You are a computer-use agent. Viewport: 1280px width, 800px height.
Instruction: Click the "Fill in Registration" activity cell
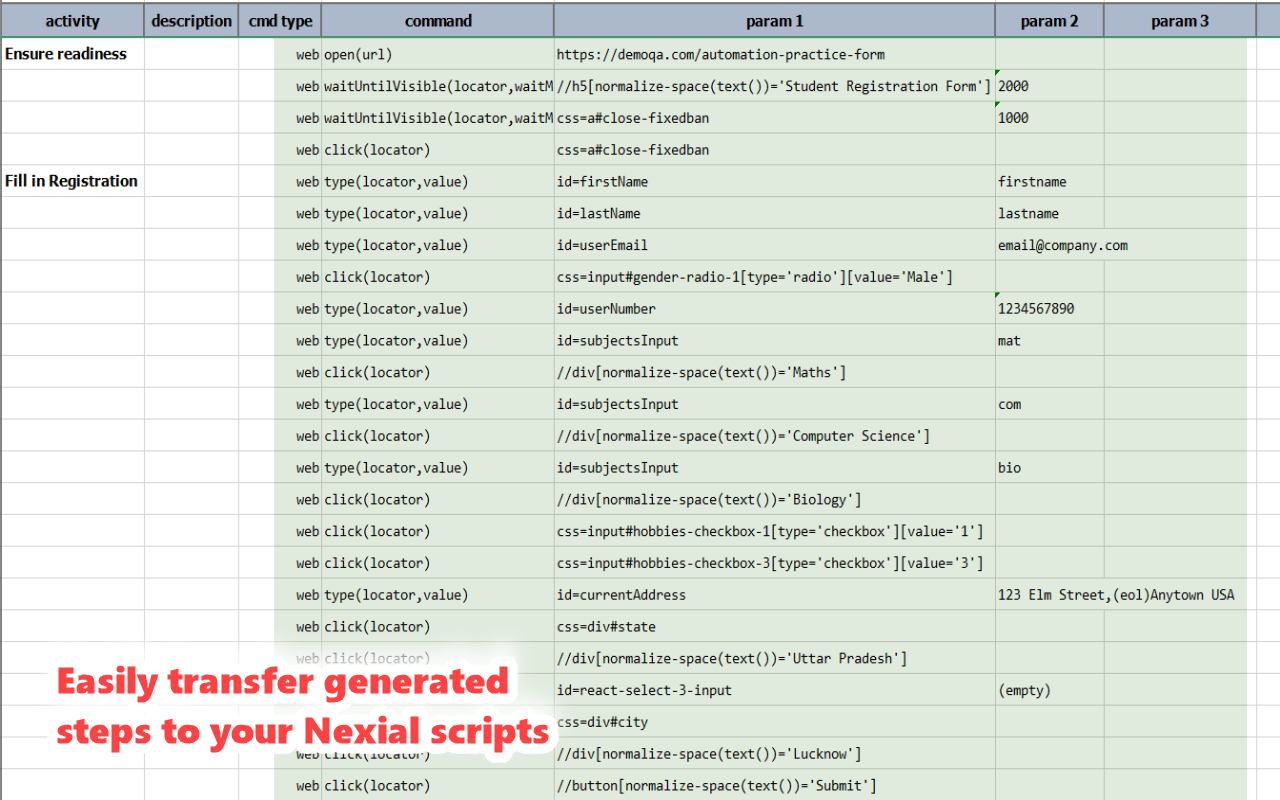click(71, 181)
